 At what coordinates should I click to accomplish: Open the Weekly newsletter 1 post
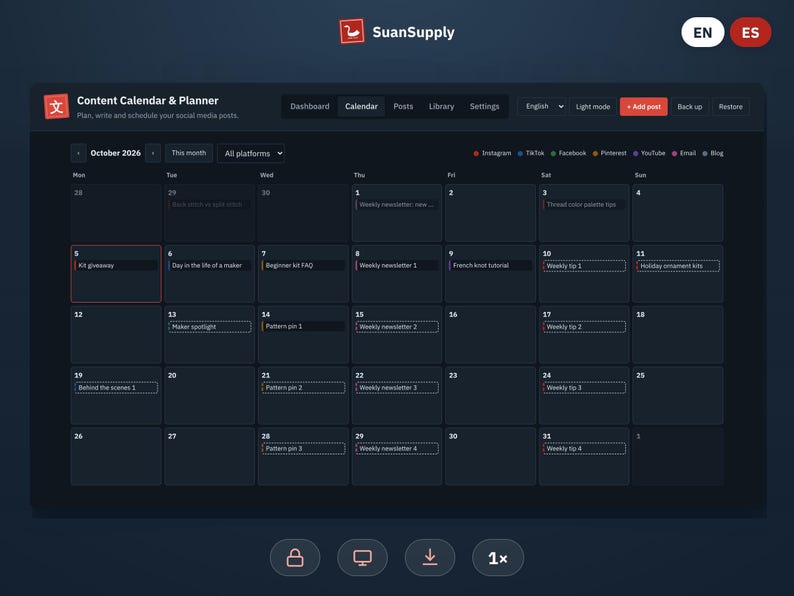(x=397, y=265)
